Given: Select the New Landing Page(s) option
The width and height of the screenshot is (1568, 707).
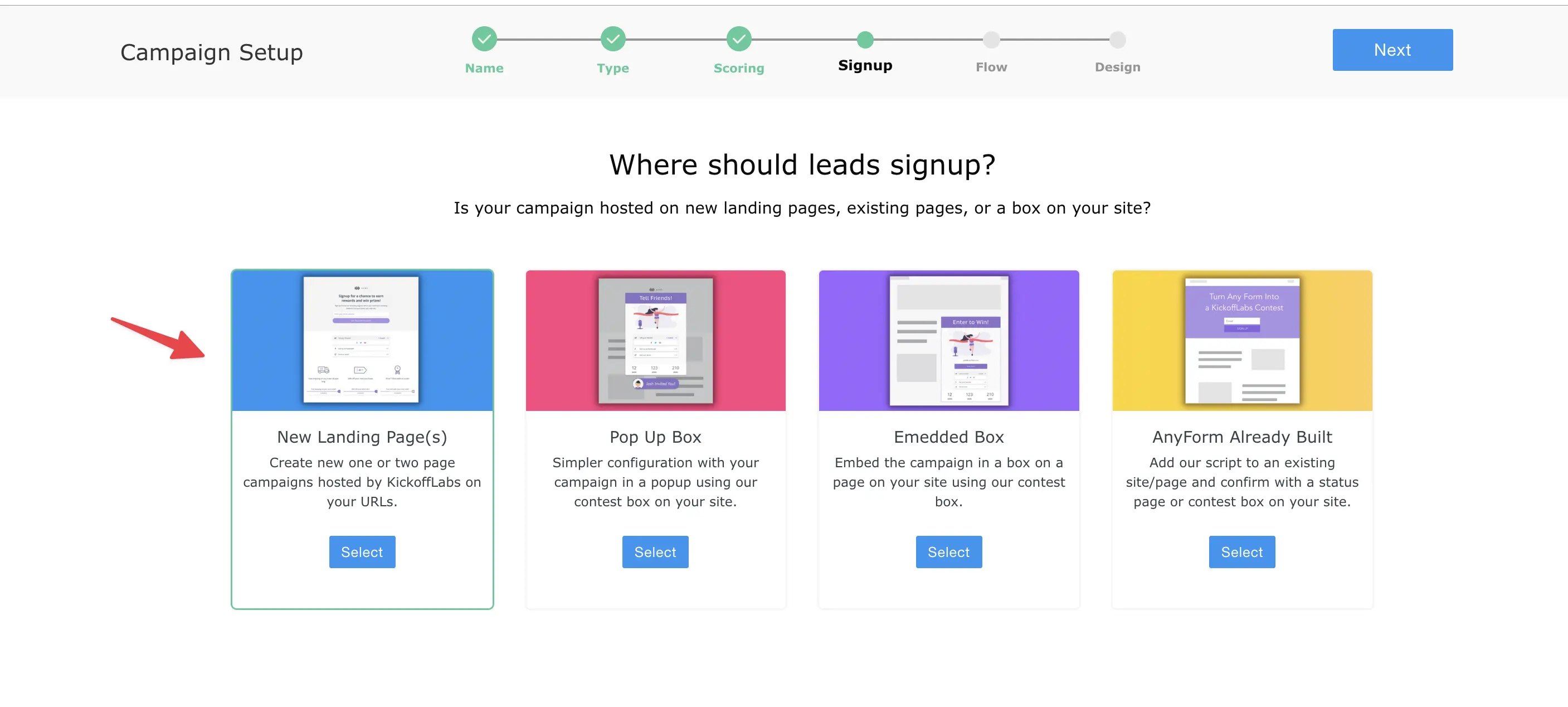Looking at the screenshot, I should (x=362, y=551).
